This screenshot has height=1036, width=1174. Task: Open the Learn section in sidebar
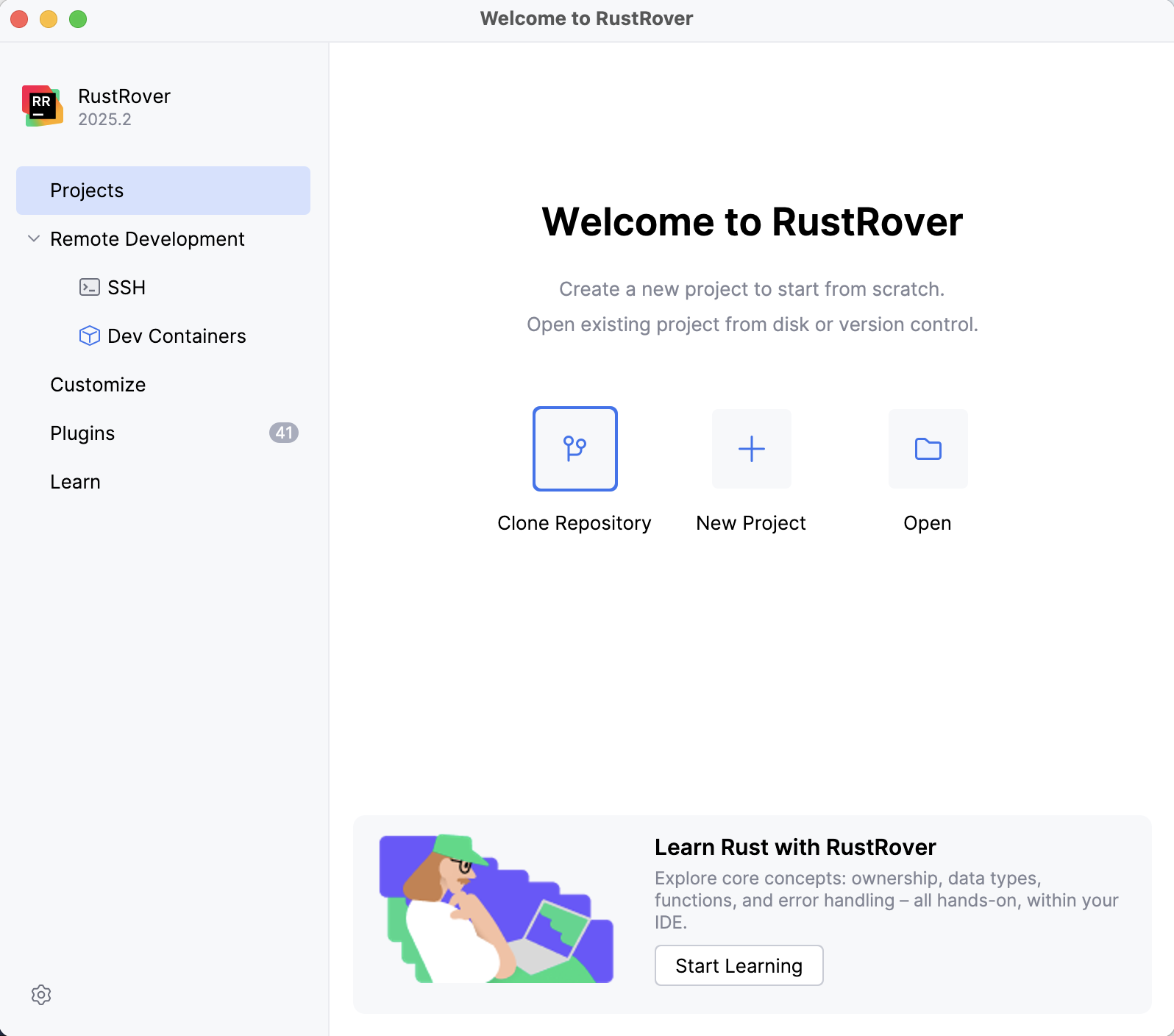pyautogui.click(x=75, y=482)
